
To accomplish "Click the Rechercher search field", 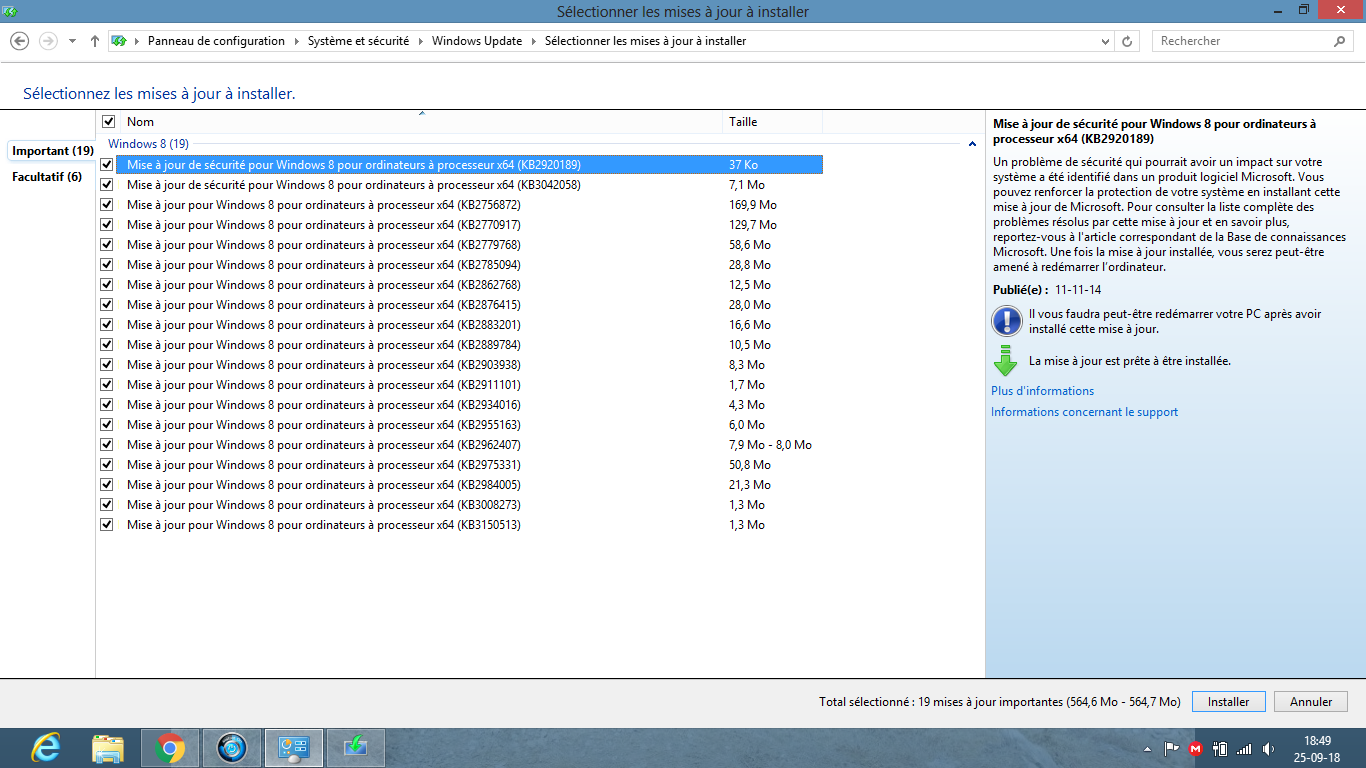I will (1243, 41).
